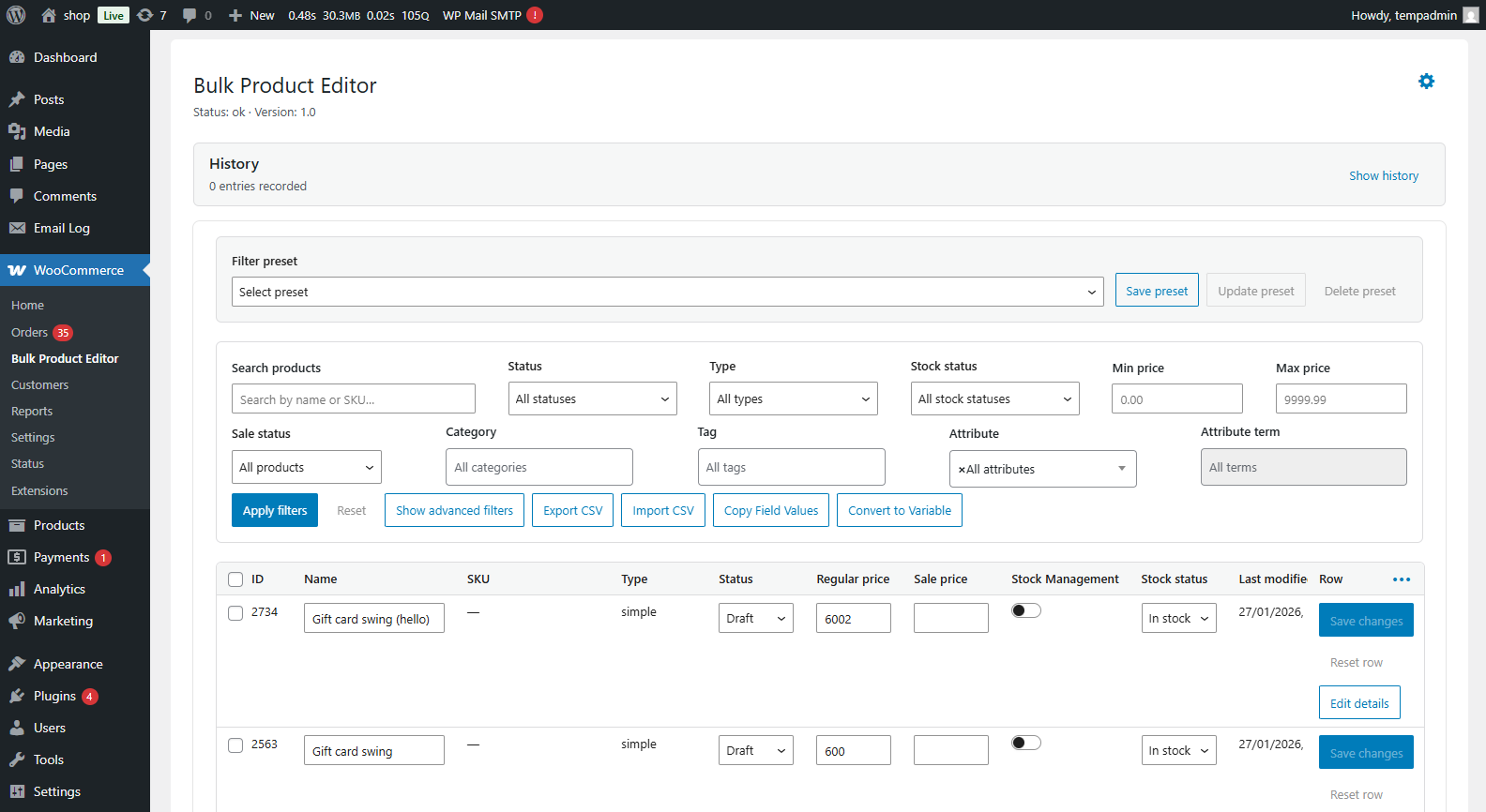The height and width of the screenshot is (812, 1486).
Task: Select the checkbox for product 2734
Action: click(235, 613)
